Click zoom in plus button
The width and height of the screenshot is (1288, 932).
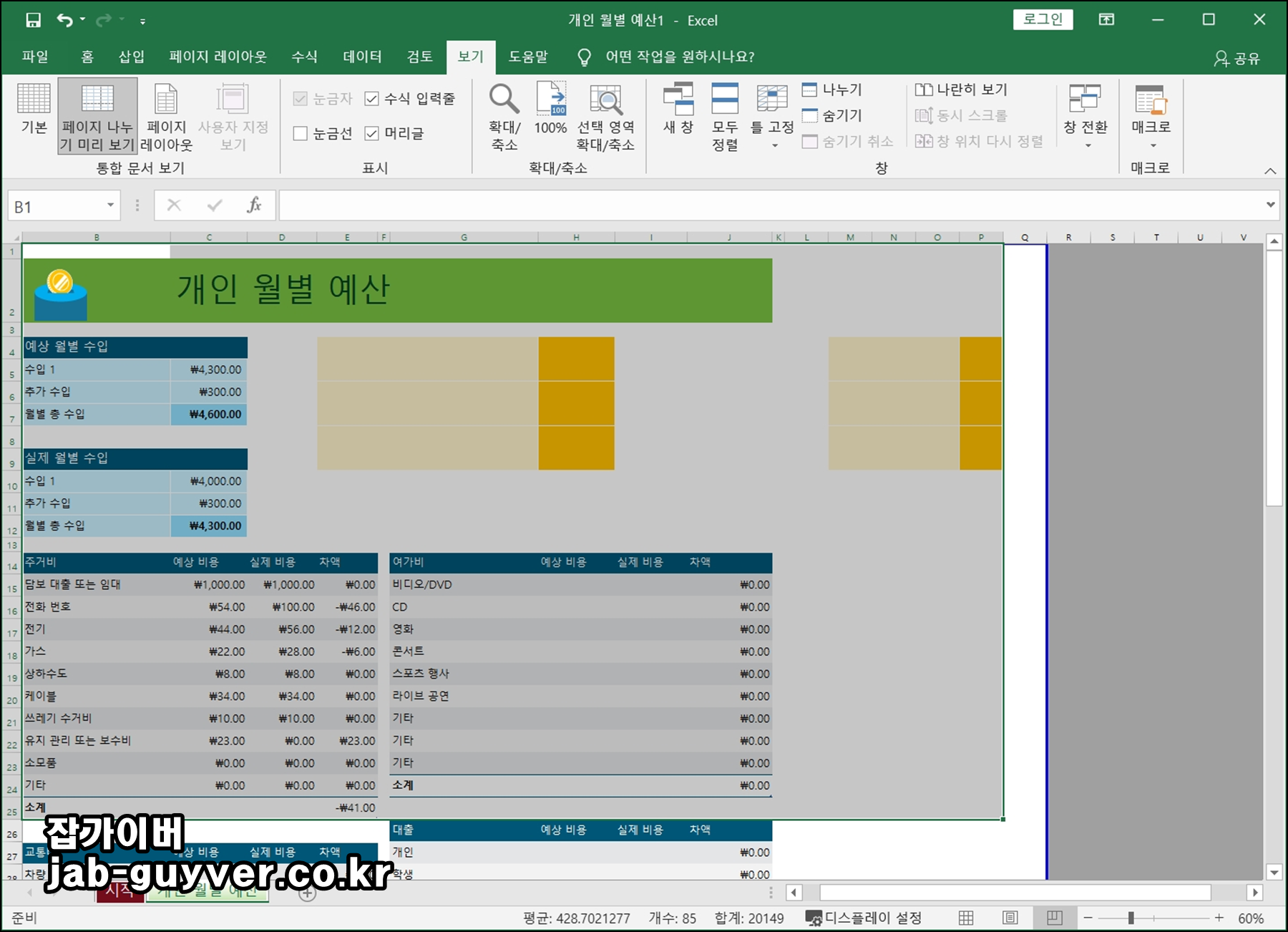(1219, 918)
